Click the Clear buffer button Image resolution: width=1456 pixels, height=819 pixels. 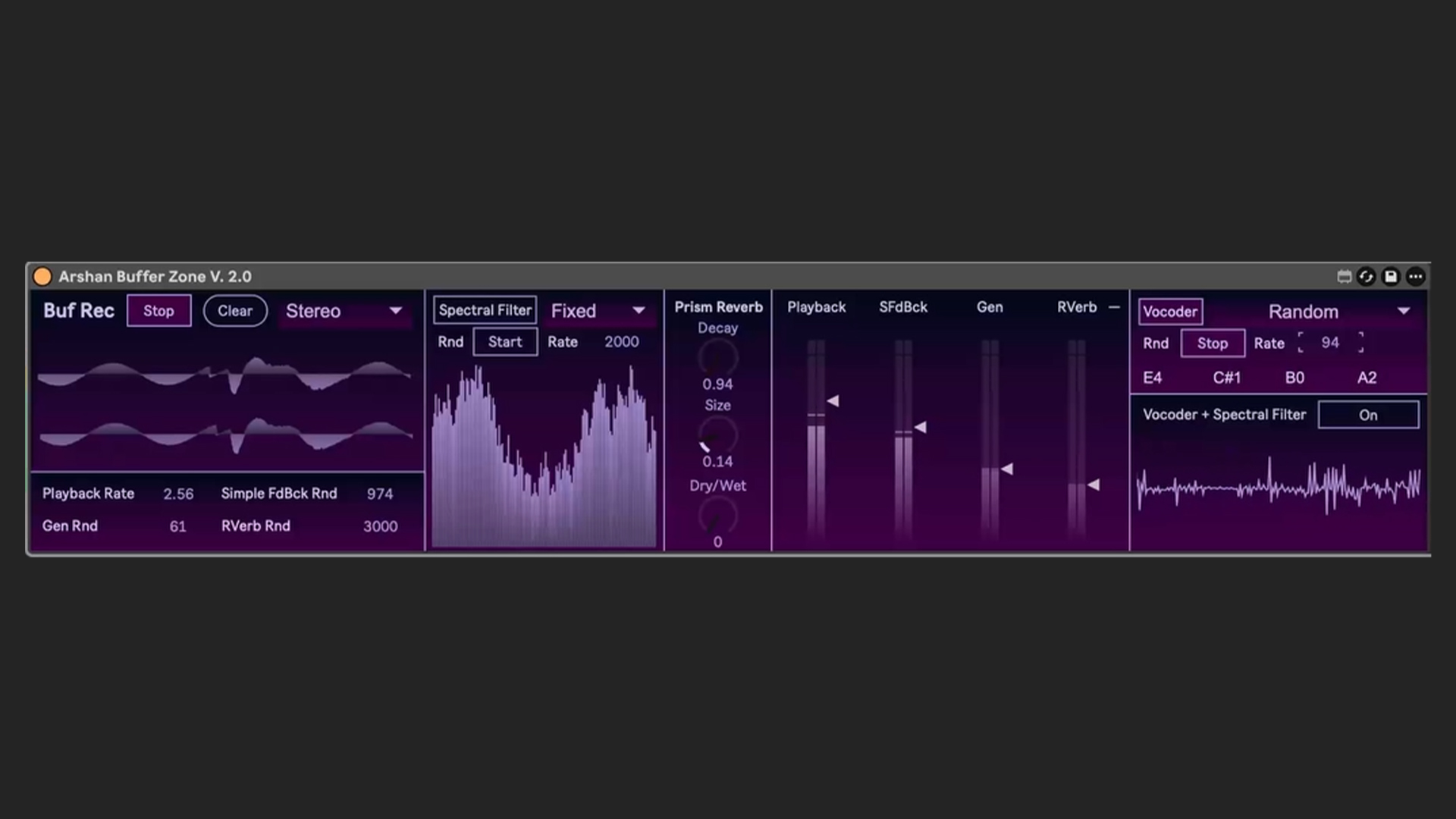[235, 311]
